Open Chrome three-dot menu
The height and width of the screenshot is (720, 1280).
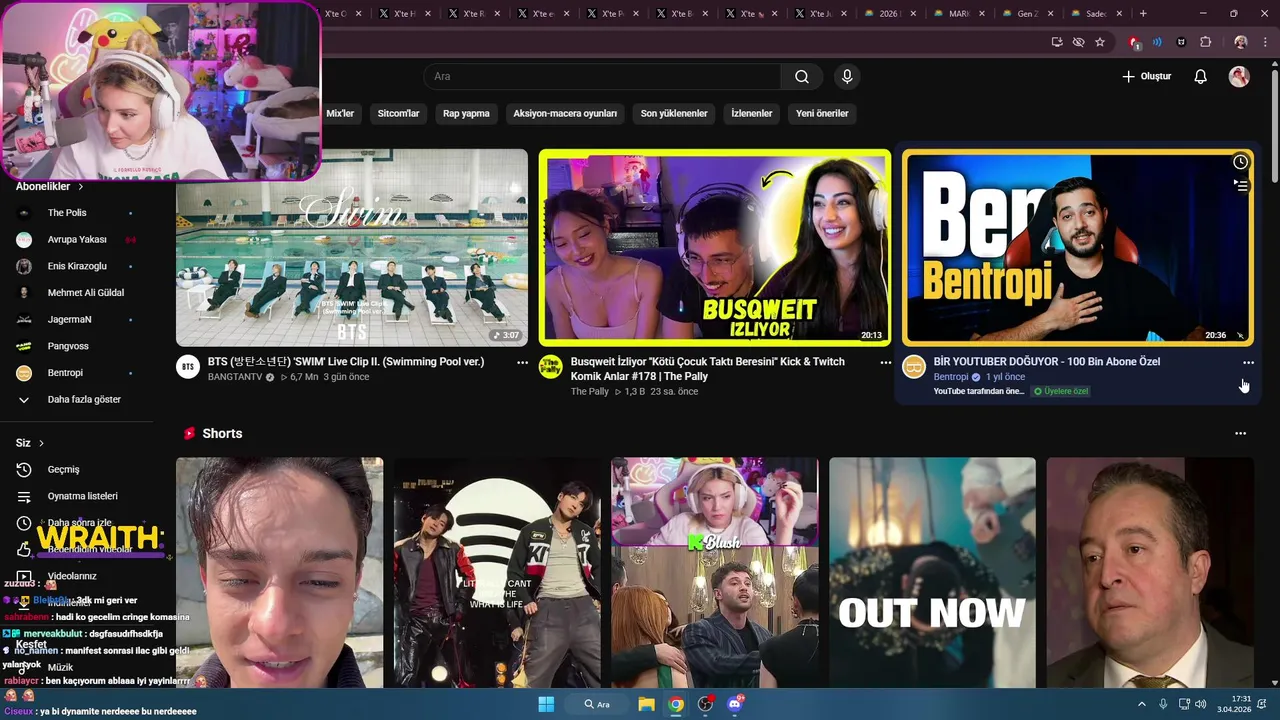tap(1265, 42)
